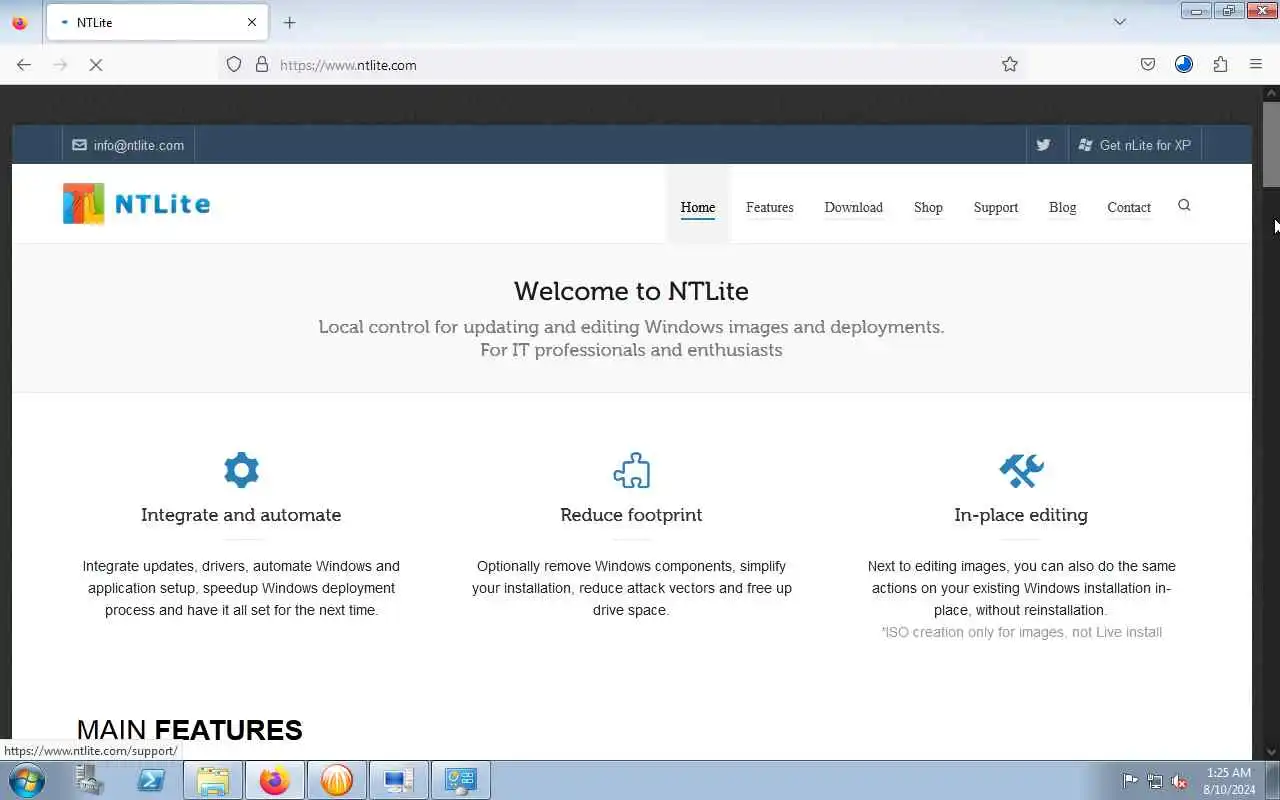Click the info@ntlite.com email link
The image size is (1280, 800).
(x=128, y=145)
